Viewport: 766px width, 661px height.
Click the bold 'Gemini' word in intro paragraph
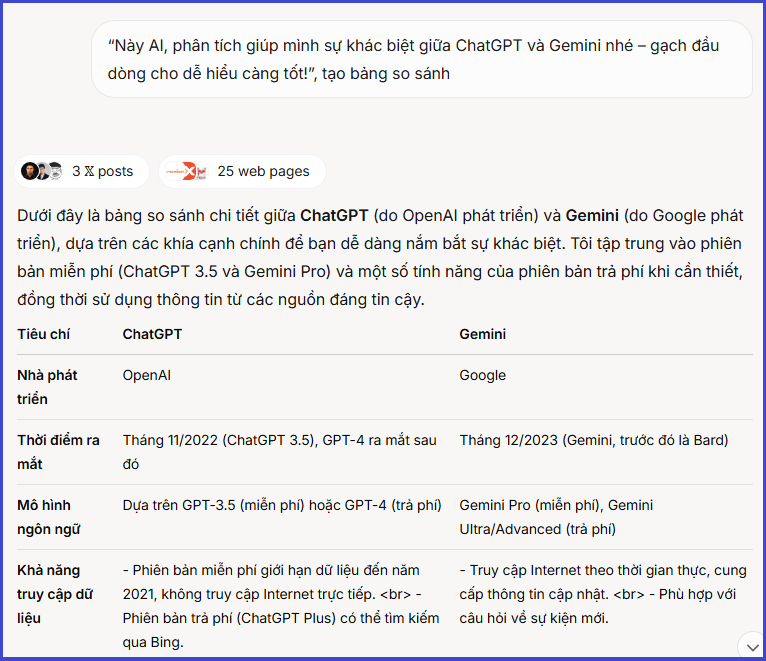click(x=592, y=215)
